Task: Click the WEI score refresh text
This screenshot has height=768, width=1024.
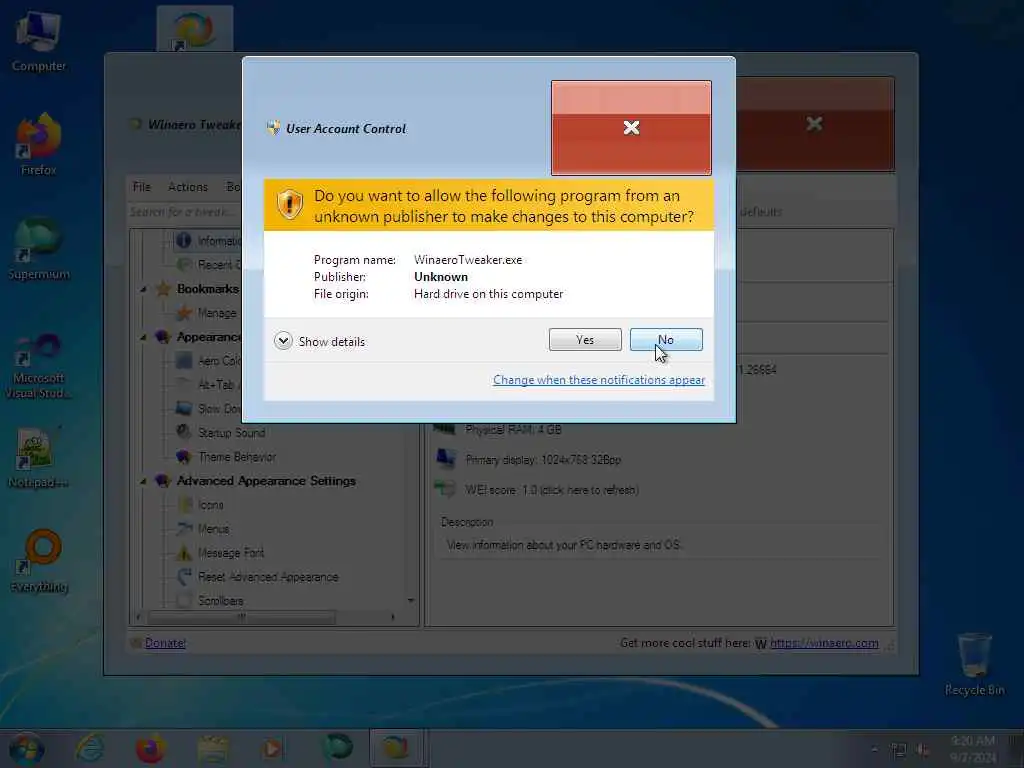Action: point(552,490)
